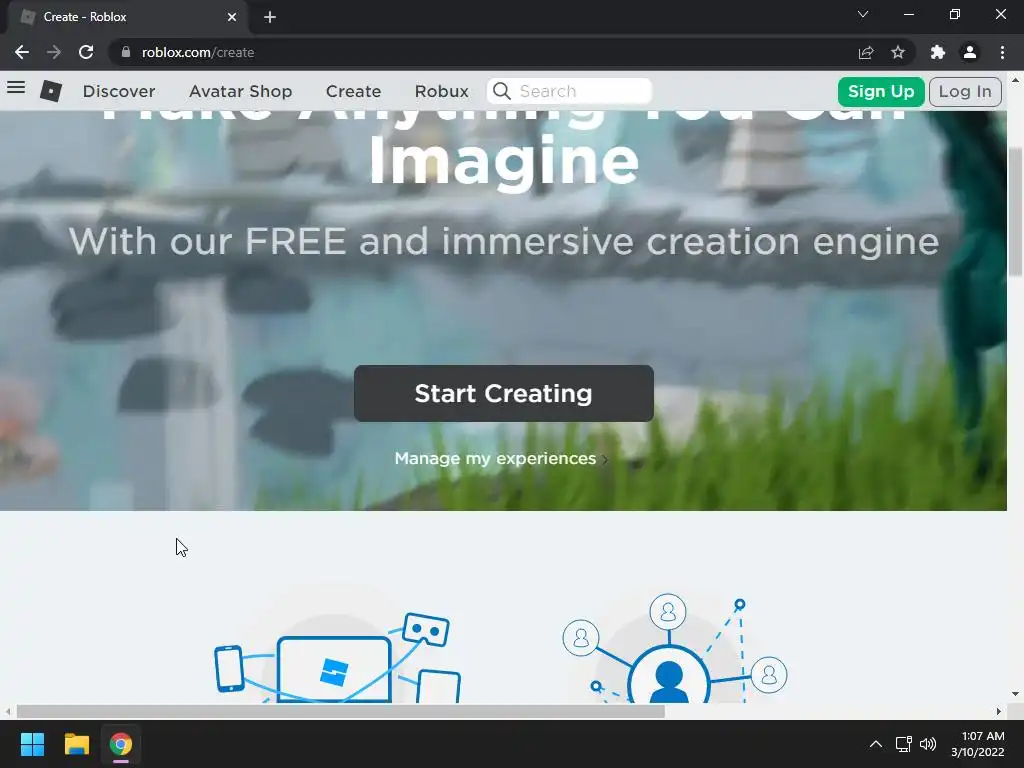The image size is (1024, 768).
Task: Click the scroll-right arrow of horizontal scrollbar
Action: pyautogui.click(x=999, y=711)
